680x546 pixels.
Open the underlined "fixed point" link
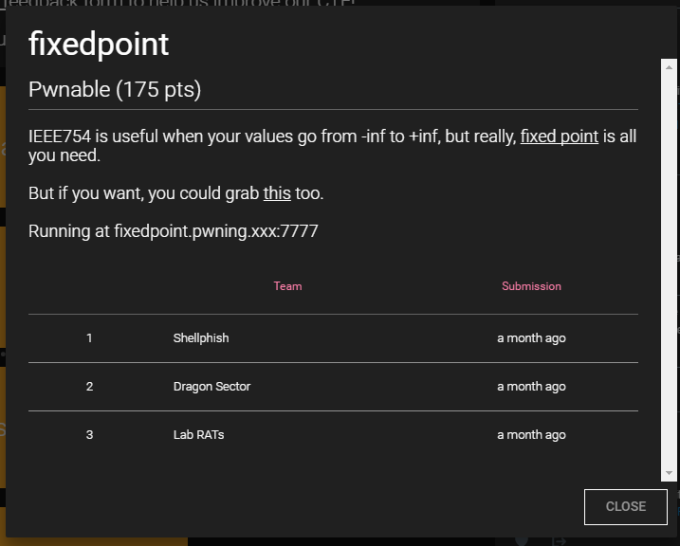[559, 136]
